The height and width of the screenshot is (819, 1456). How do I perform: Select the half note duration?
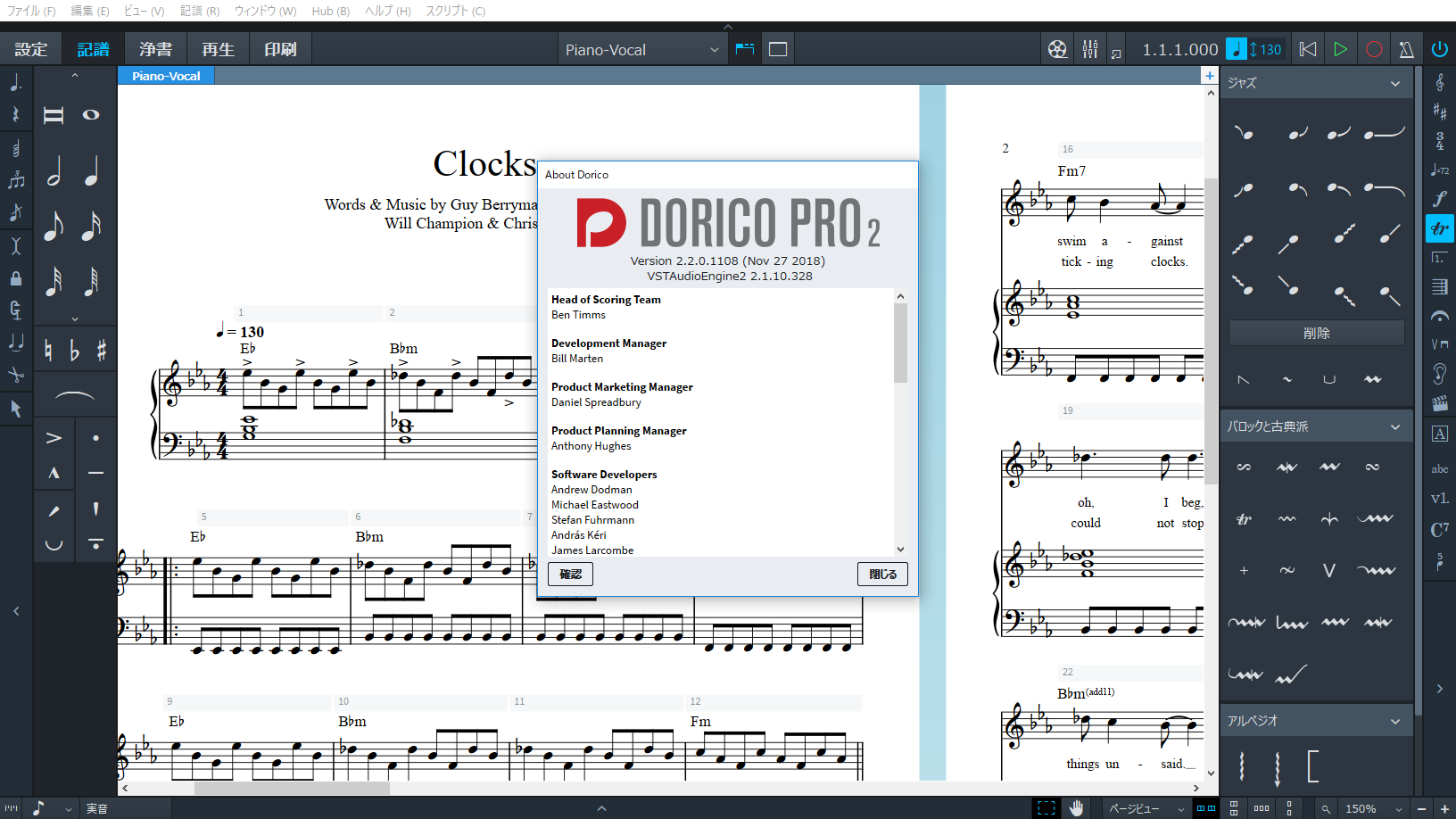[54, 170]
